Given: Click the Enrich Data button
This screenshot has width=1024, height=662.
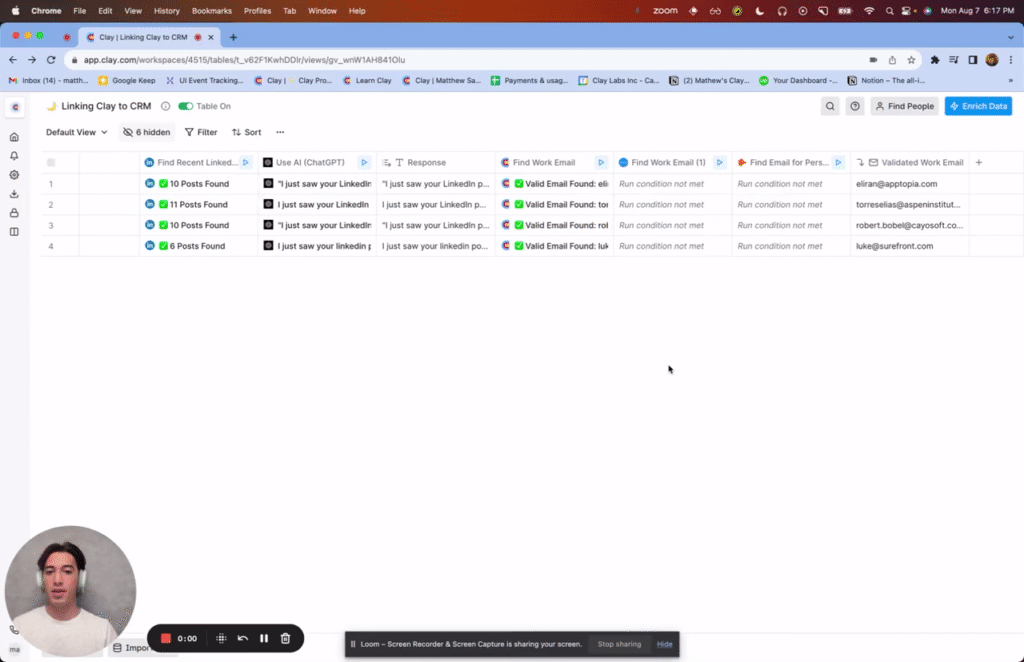Looking at the screenshot, I should (978, 106).
